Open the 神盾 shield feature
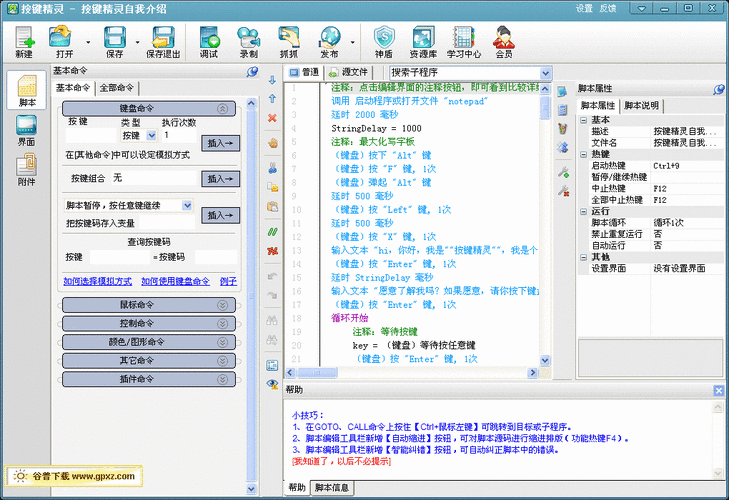The height and width of the screenshot is (500, 729). tap(383, 43)
